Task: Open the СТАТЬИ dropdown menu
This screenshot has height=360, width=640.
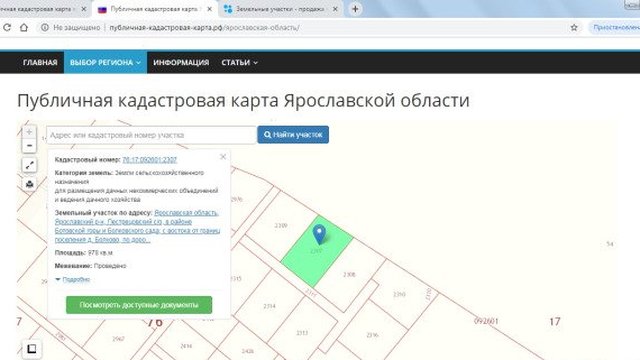Action: tap(239, 62)
